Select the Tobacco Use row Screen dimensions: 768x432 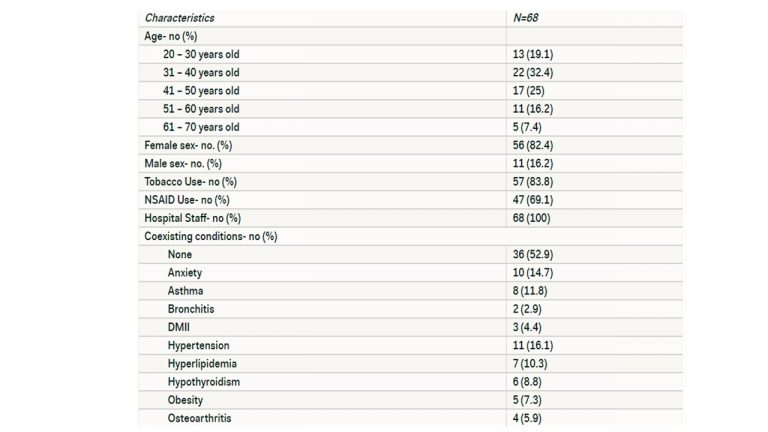point(410,182)
